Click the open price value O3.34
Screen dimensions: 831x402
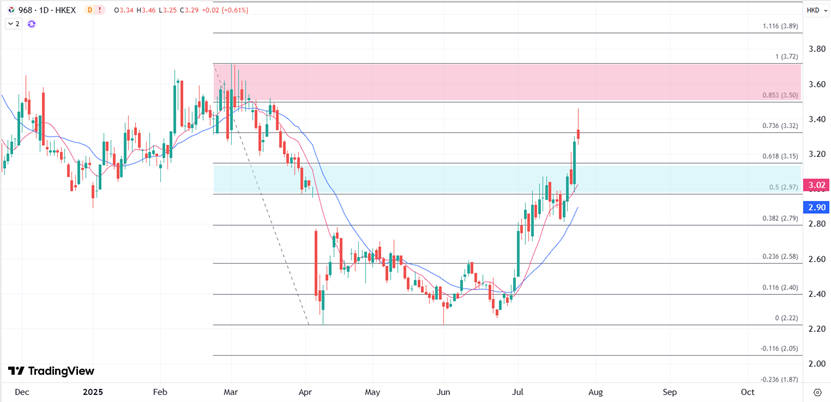[x=122, y=10]
